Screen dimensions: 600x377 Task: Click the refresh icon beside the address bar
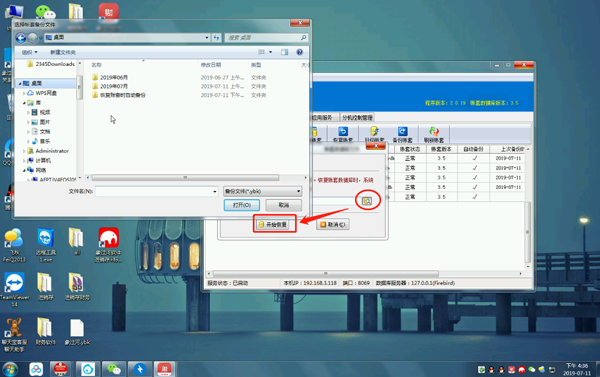pos(217,38)
